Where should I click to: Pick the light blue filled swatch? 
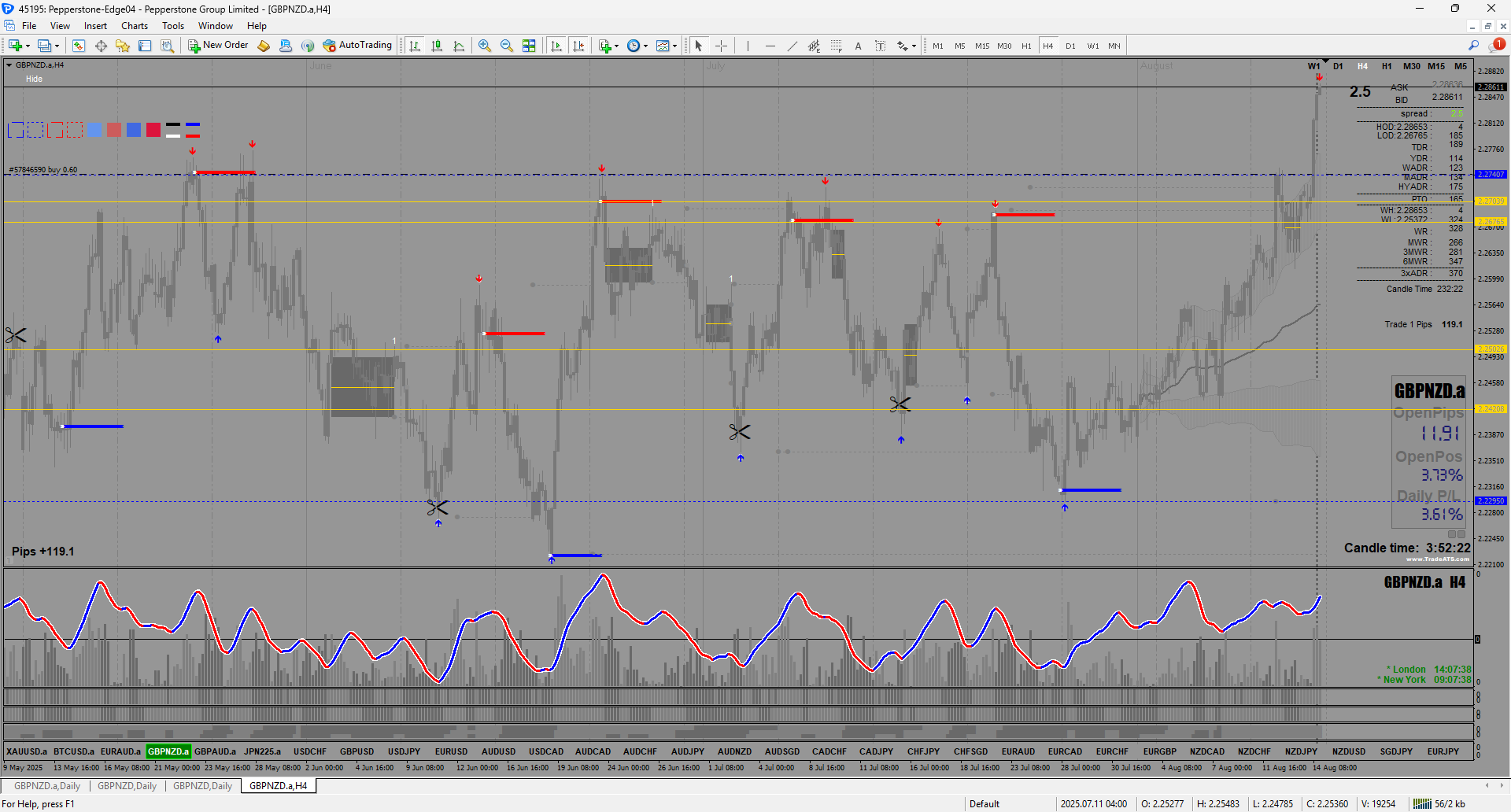[94, 130]
